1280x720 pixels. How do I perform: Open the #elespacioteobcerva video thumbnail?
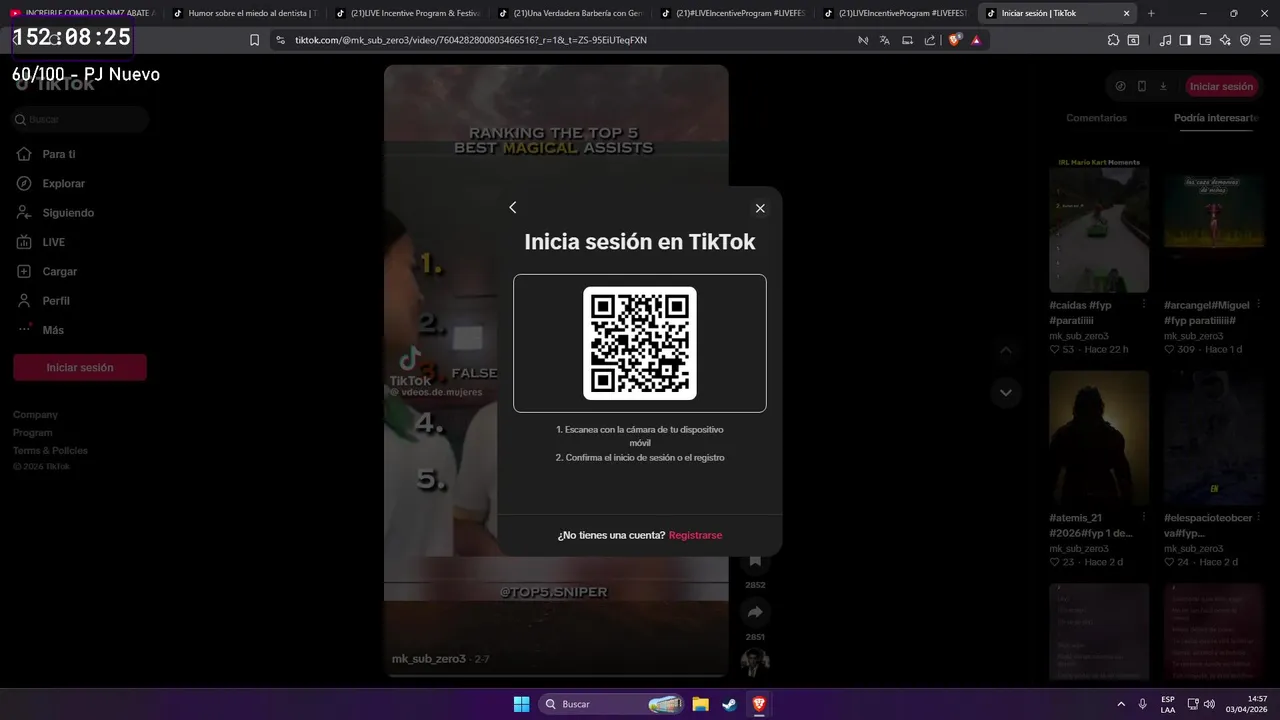[x=1213, y=438]
